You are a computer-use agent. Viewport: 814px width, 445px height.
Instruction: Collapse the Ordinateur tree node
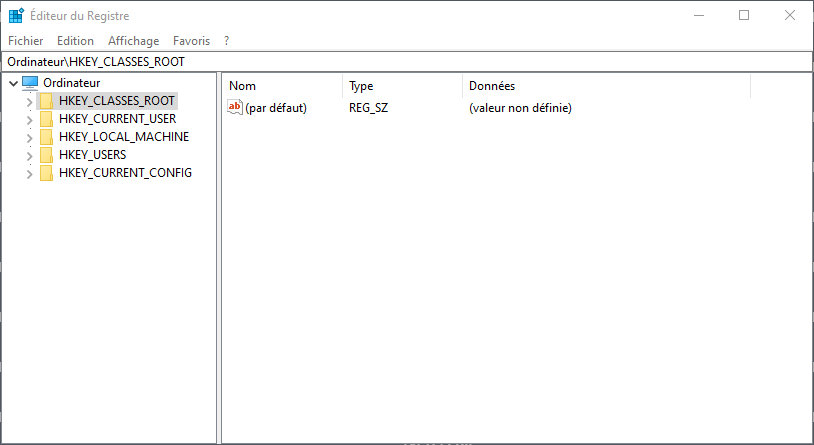coord(12,83)
